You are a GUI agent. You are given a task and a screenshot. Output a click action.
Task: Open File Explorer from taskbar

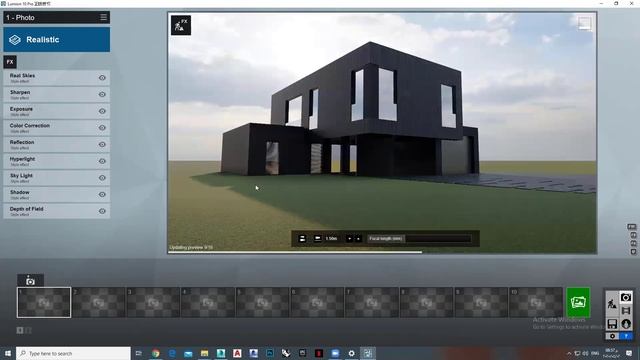(204, 353)
